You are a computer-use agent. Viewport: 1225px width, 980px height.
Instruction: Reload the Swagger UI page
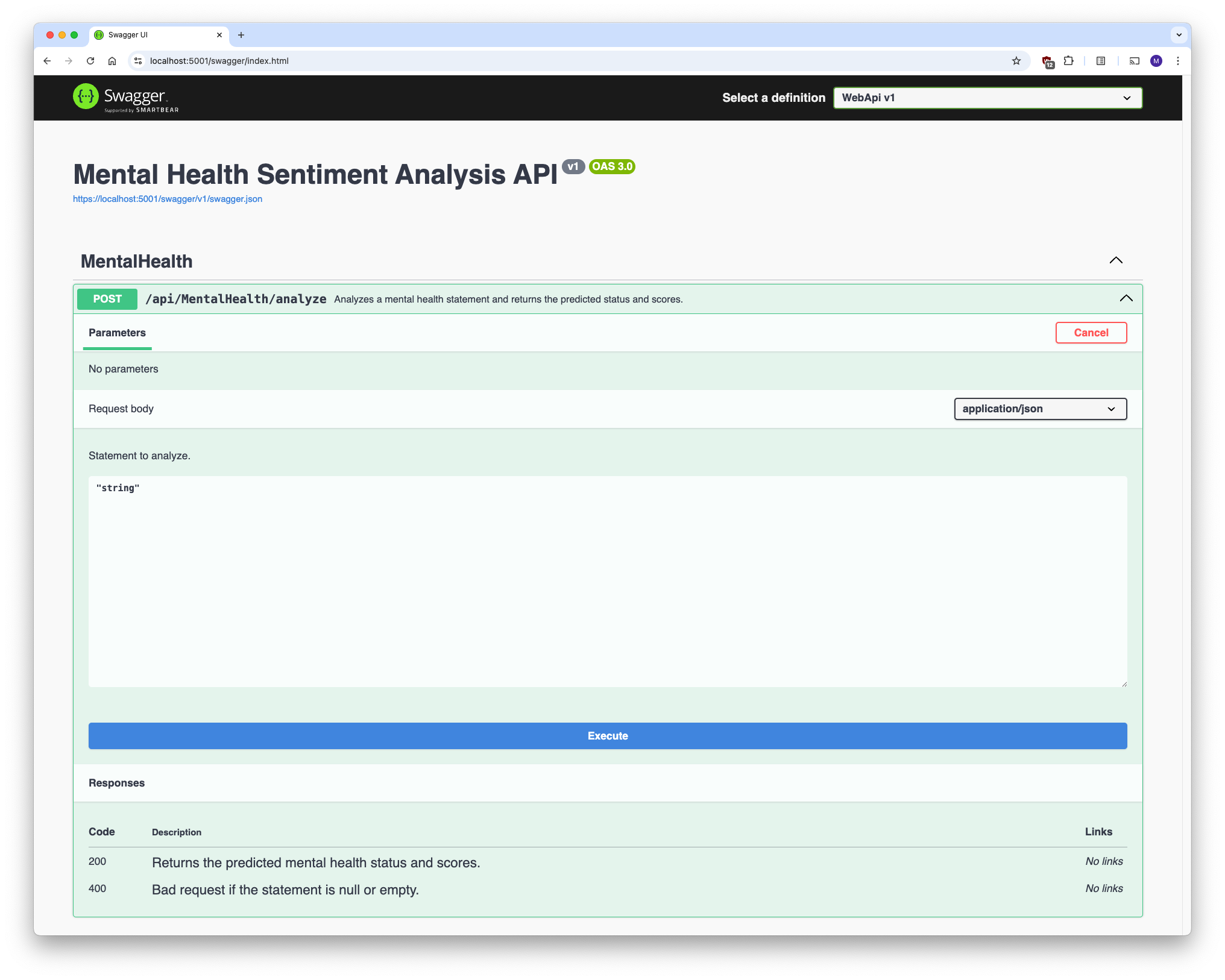90,61
